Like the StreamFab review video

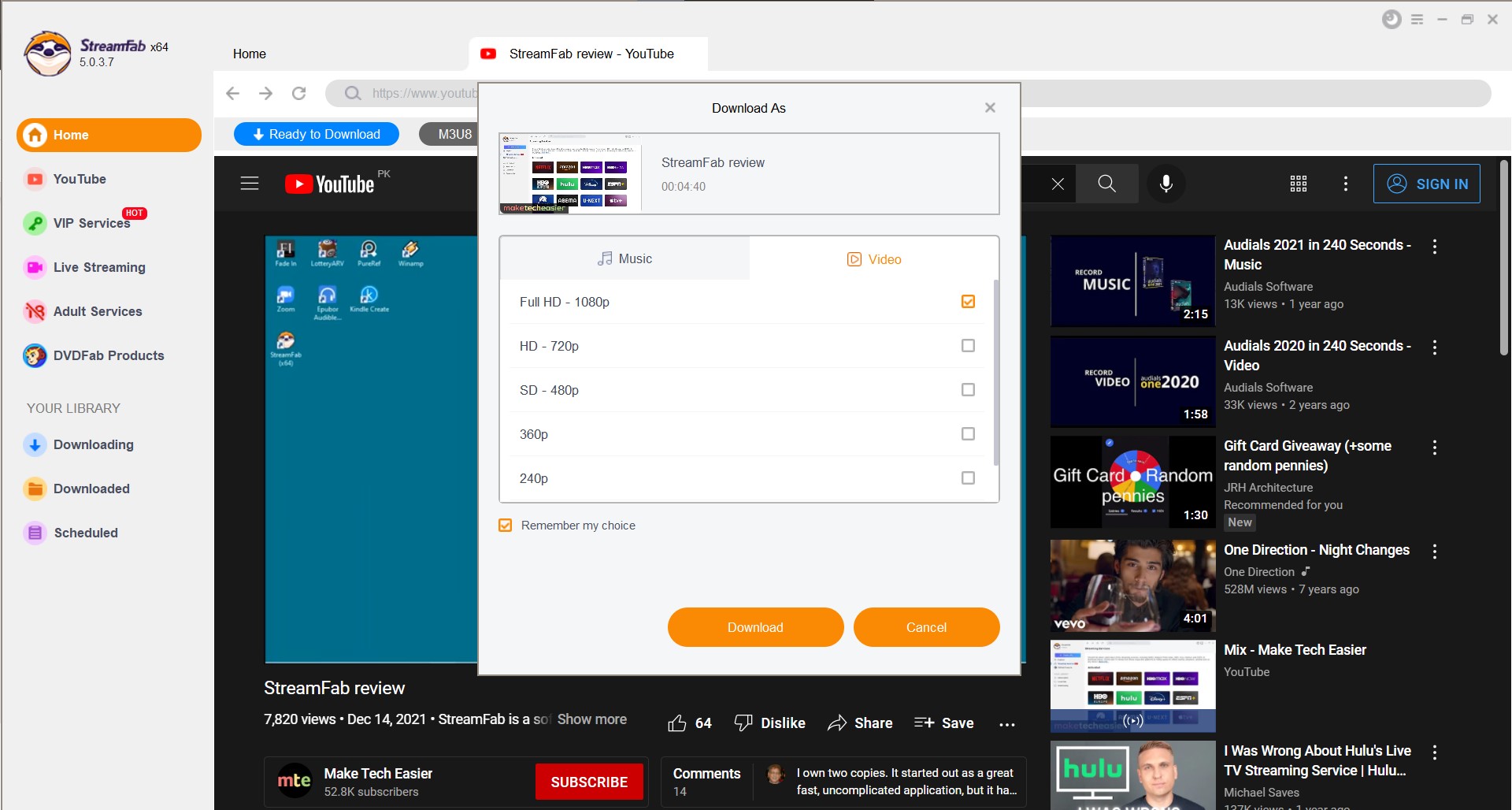[x=690, y=723]
